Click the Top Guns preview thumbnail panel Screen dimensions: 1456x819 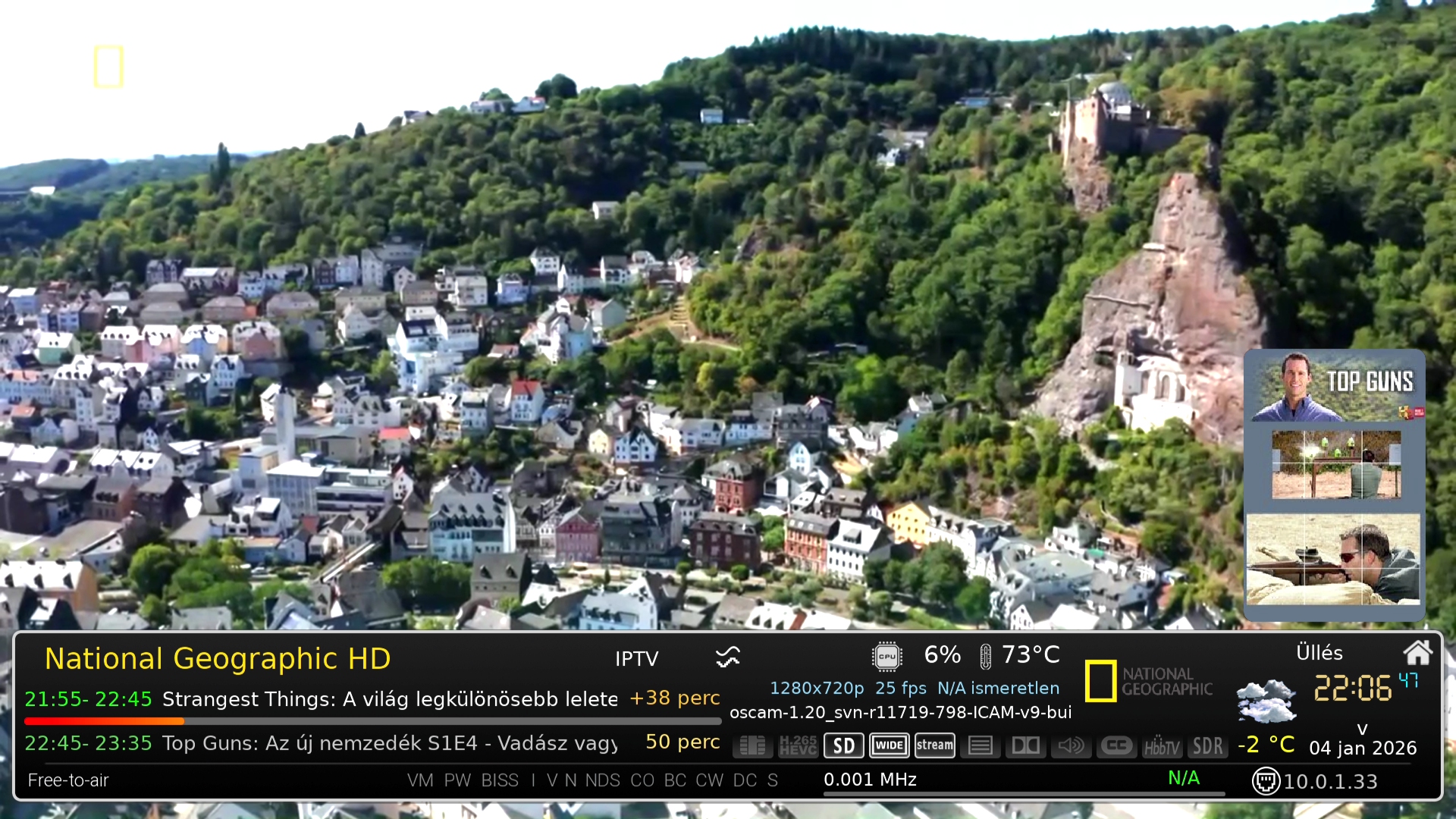click(x=1334, y=484)
